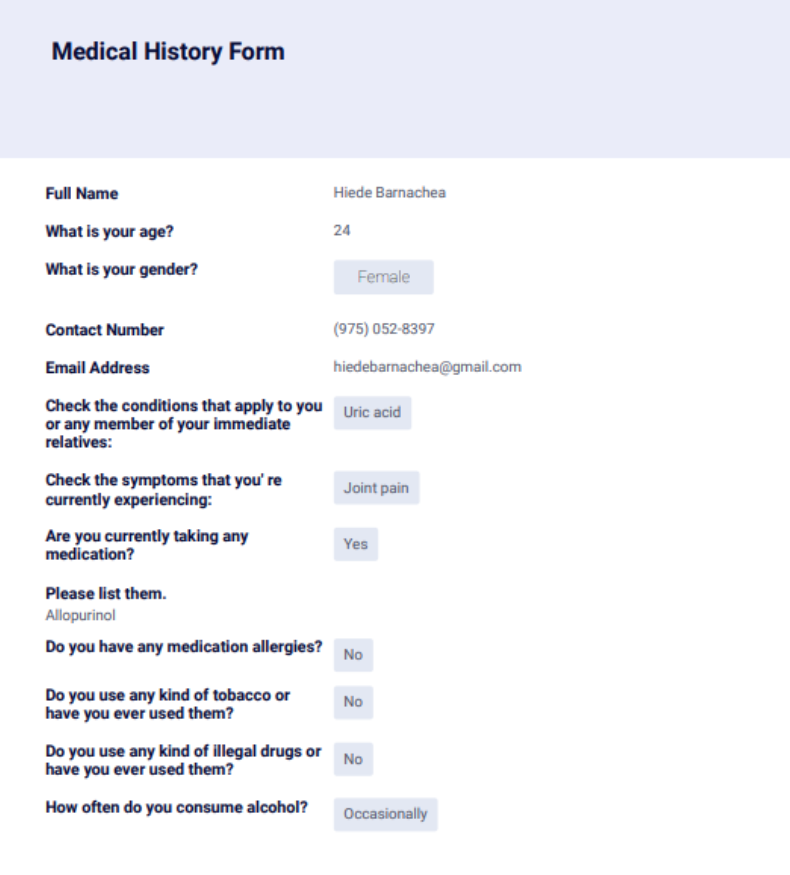The image size is (790, 875).
Task: Select No answer for illegal drugs
Action: tap(353, 759)
